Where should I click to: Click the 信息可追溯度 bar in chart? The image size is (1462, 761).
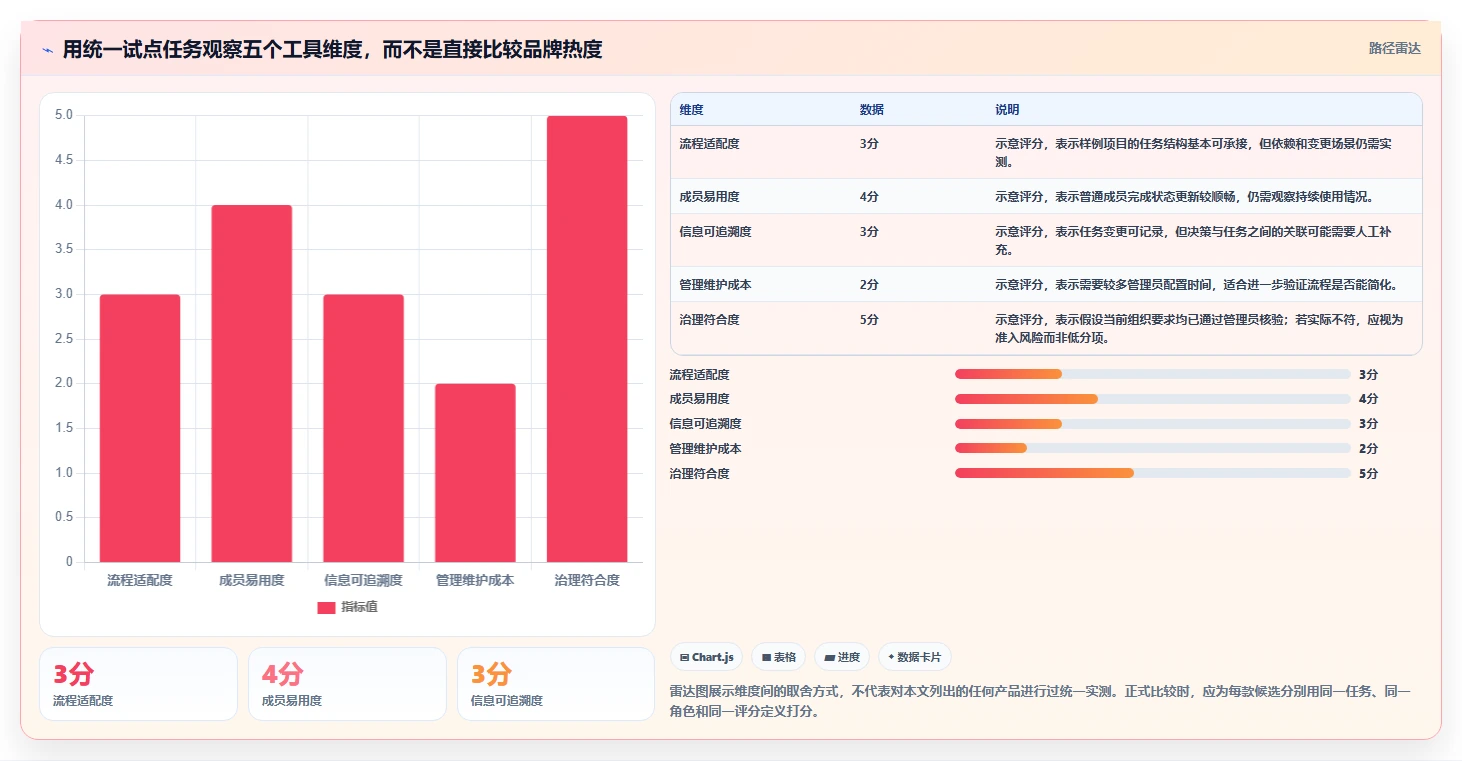(x=363, y=428)
